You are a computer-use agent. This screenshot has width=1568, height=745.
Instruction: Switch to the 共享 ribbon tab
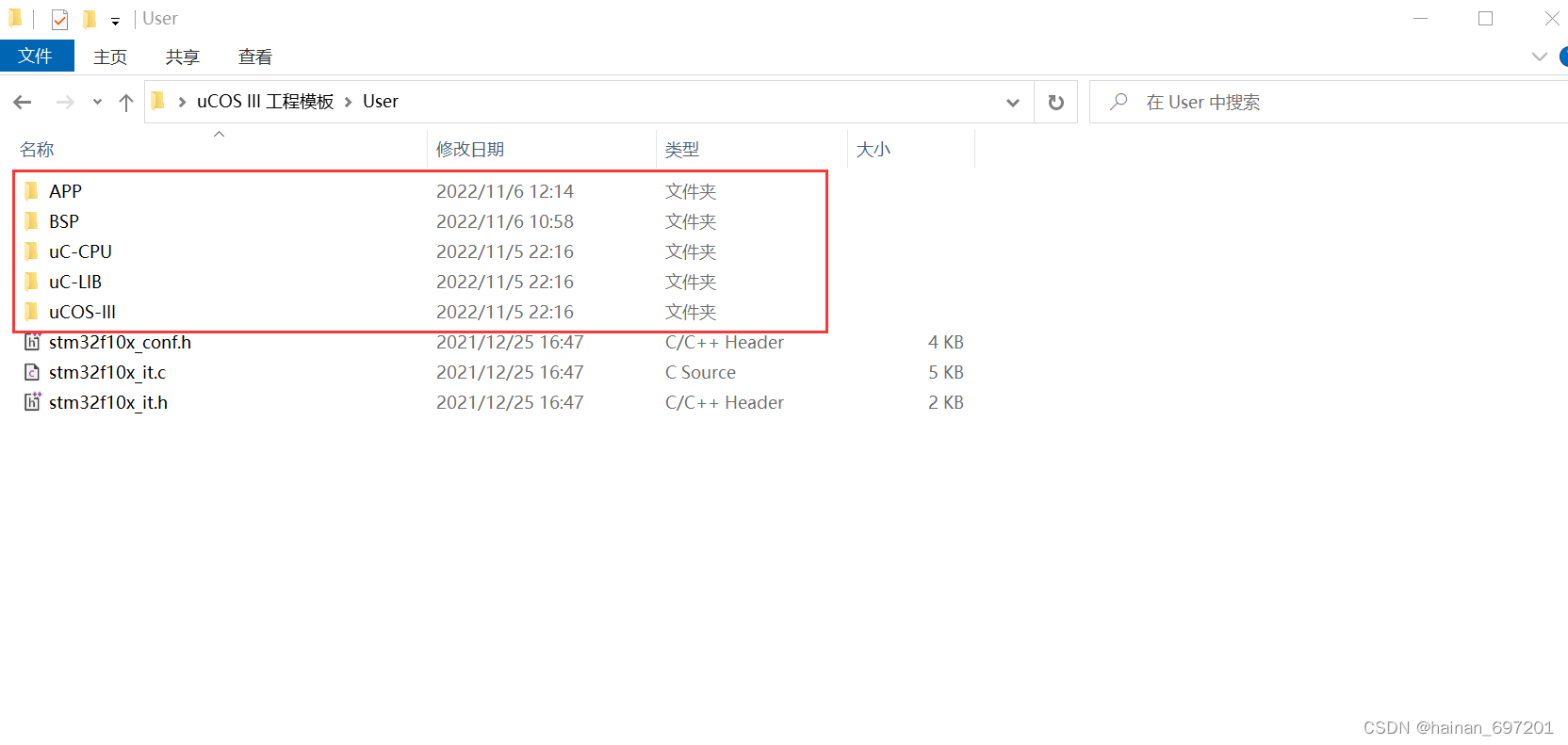(x=183, y=57)
